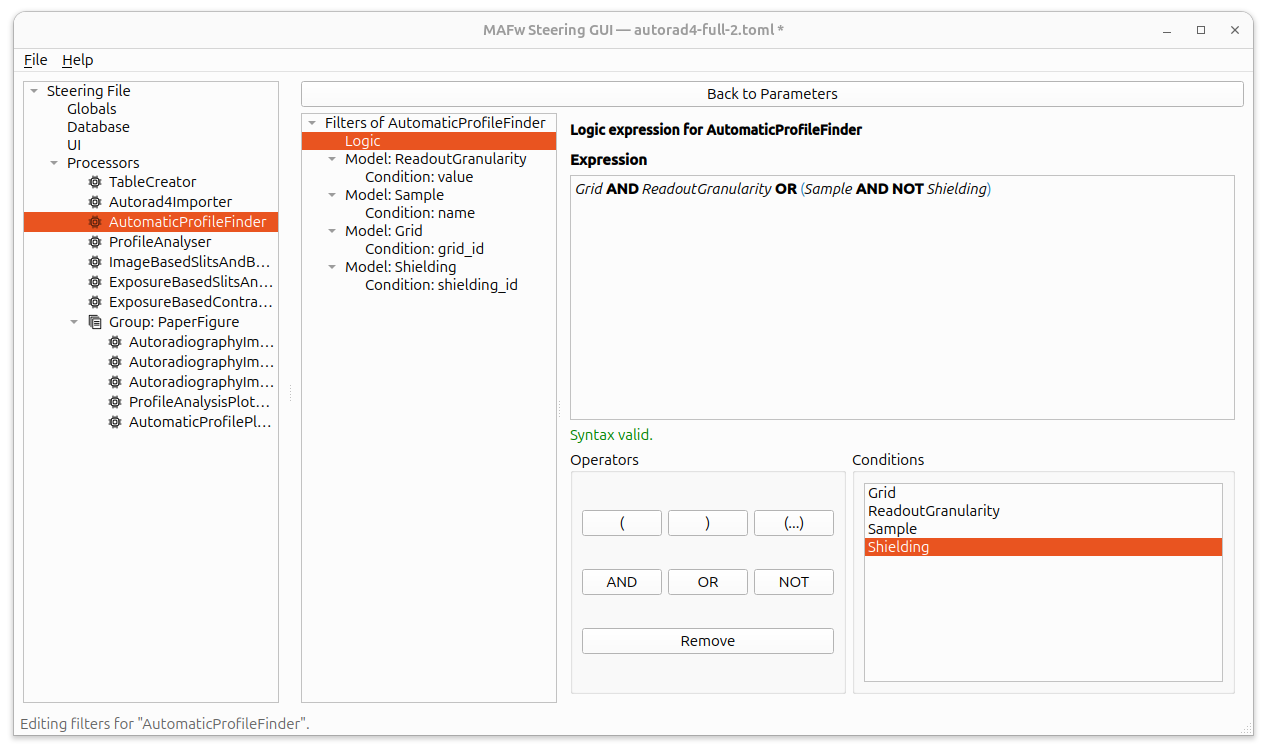Collapse the Processors tree node
The image size is (1267, 752).
54,163
